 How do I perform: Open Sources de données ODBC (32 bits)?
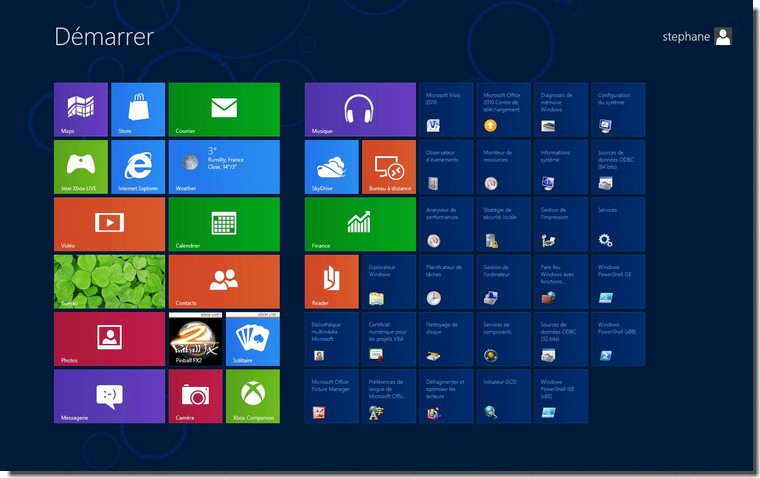[x=561, y=339]
